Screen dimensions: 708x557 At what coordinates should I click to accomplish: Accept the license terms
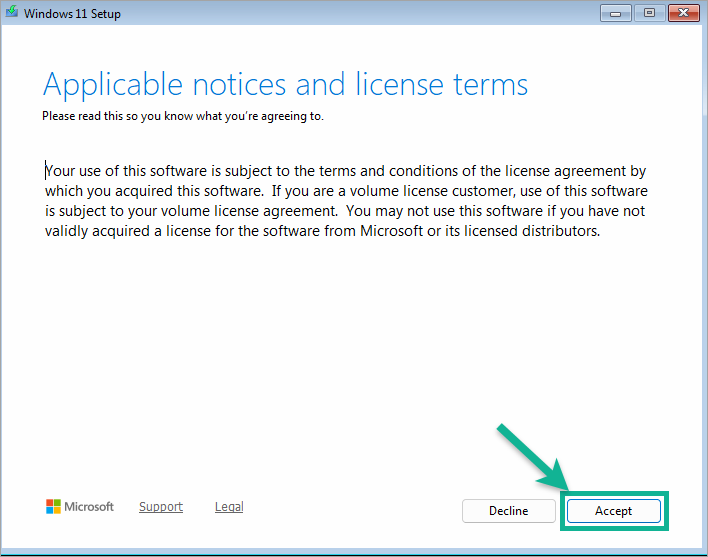[614, 511]
